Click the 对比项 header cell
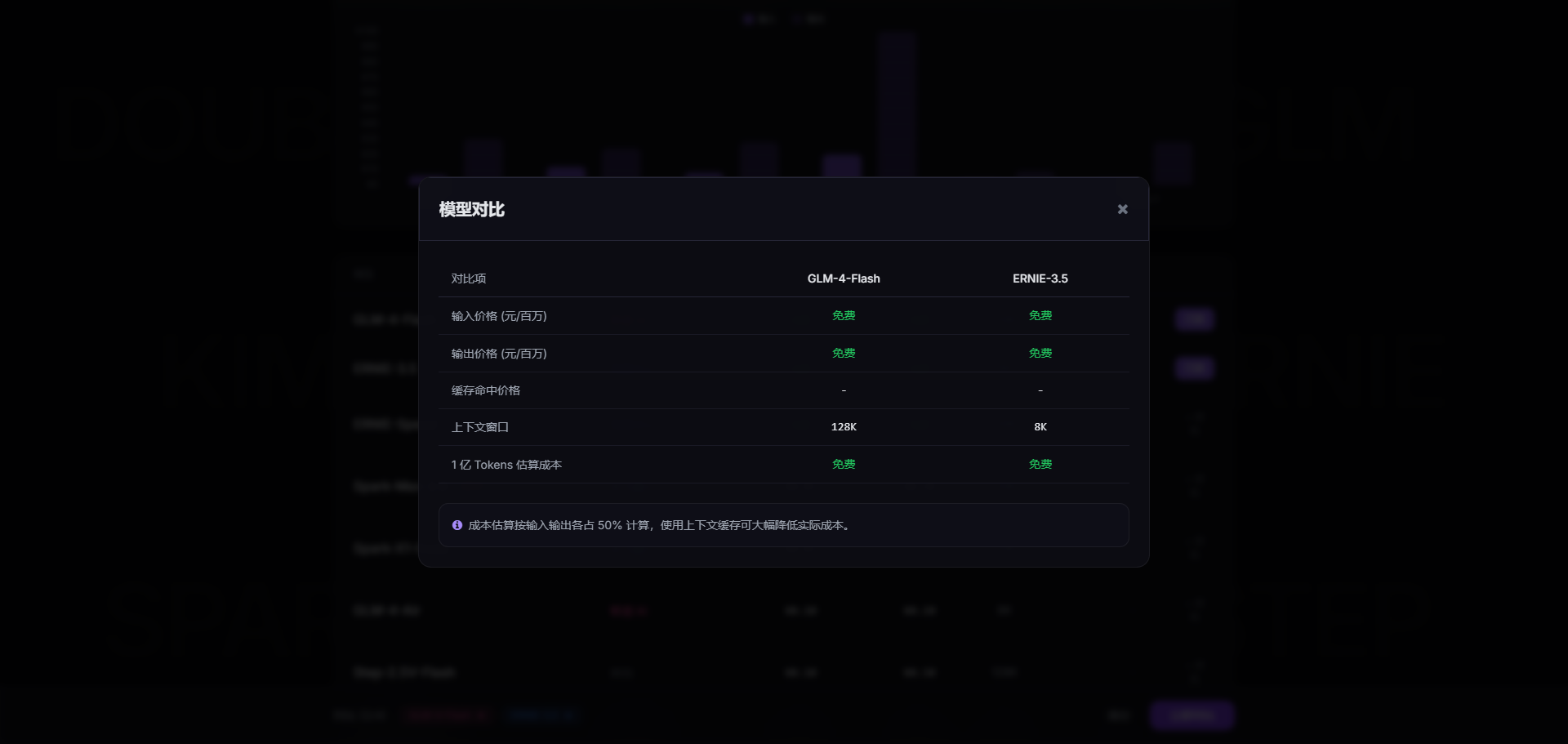Viewport: 1568px width, 744px height. click(469, 278)
